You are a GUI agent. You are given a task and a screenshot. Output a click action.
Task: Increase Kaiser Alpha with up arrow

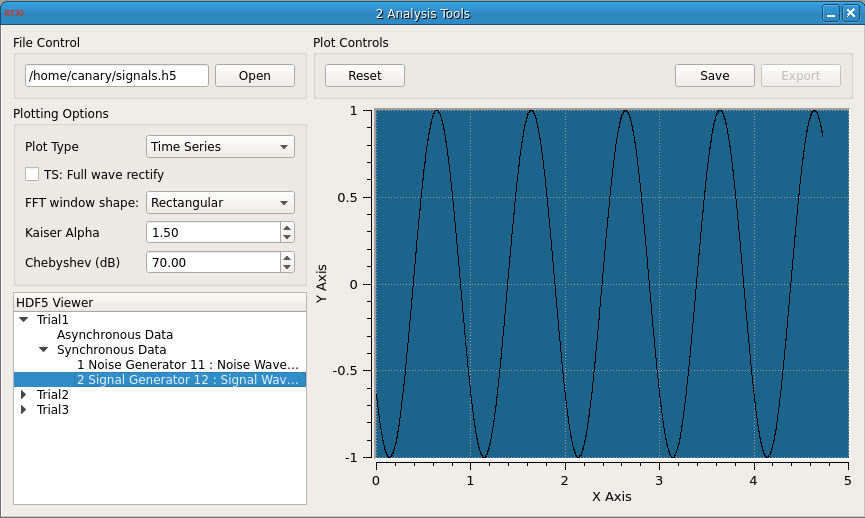coord(287,228)
